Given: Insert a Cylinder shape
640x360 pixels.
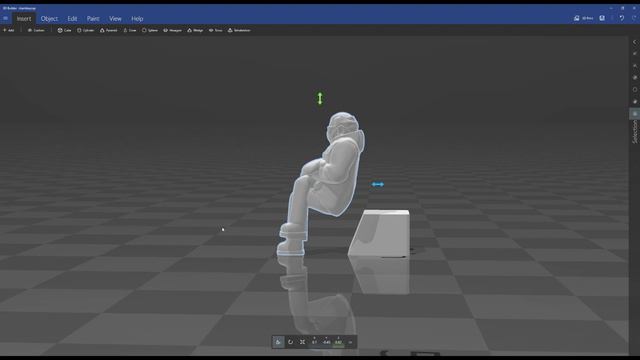Looking at the screenshot, I should coord(86,30).
